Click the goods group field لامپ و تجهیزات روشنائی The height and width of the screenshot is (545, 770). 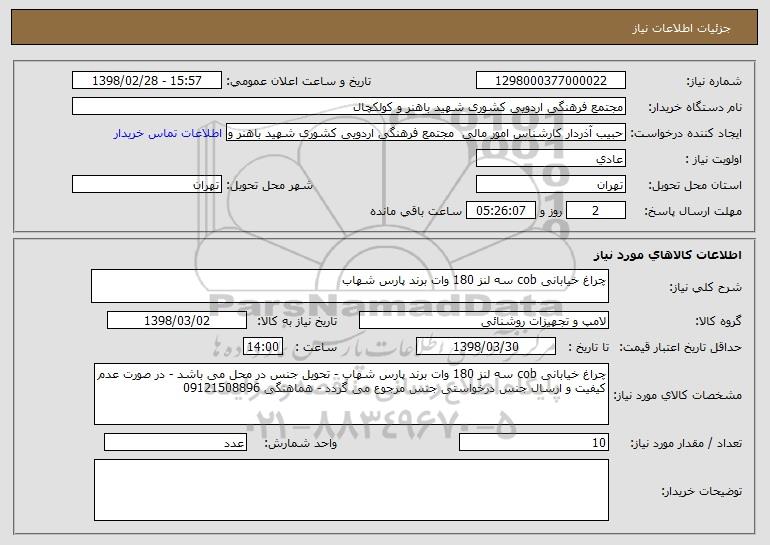pyautogui.click(x=484, y=321)
